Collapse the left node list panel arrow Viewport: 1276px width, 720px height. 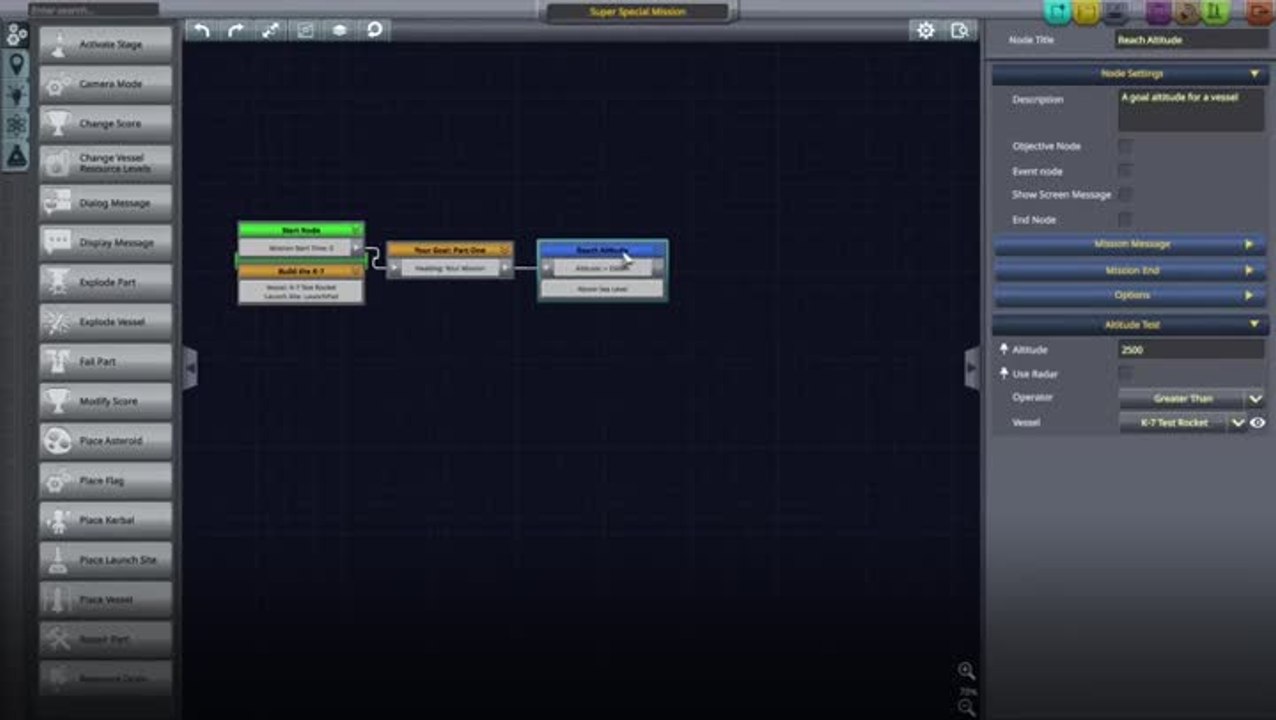pos(190,369)
